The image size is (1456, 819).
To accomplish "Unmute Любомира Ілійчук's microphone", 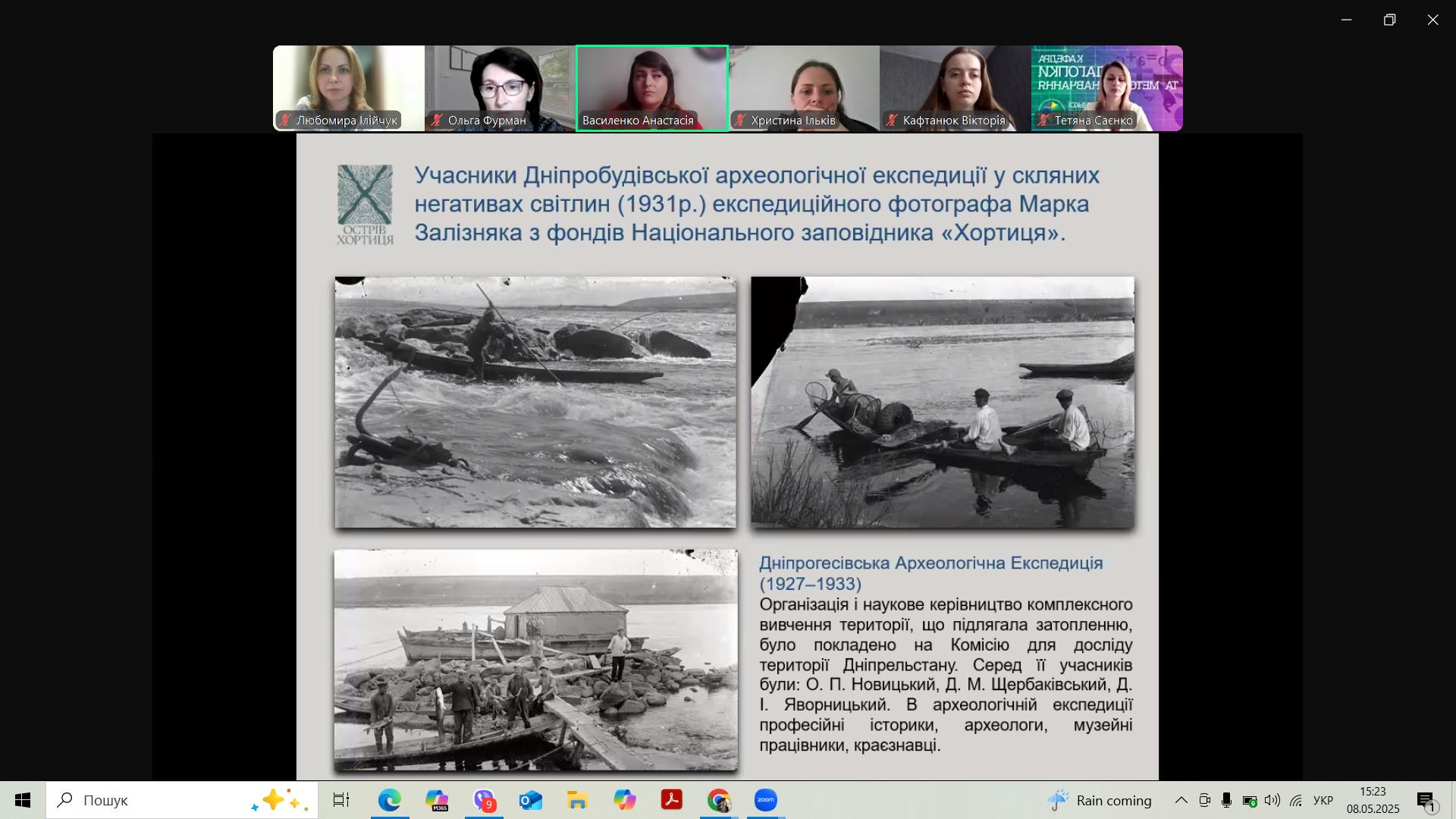I will pos(284,120).
